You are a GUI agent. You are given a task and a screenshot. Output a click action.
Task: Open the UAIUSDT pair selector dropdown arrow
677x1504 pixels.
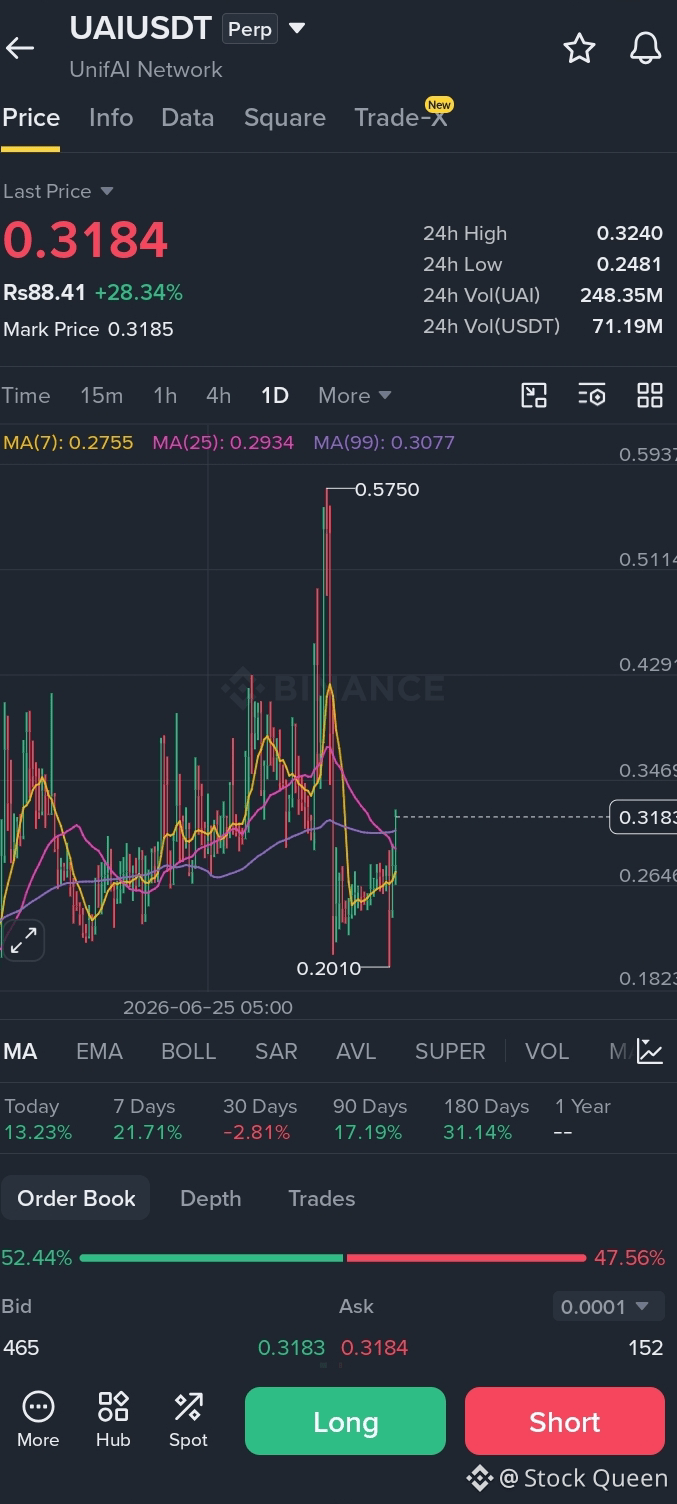pos(297,28)
